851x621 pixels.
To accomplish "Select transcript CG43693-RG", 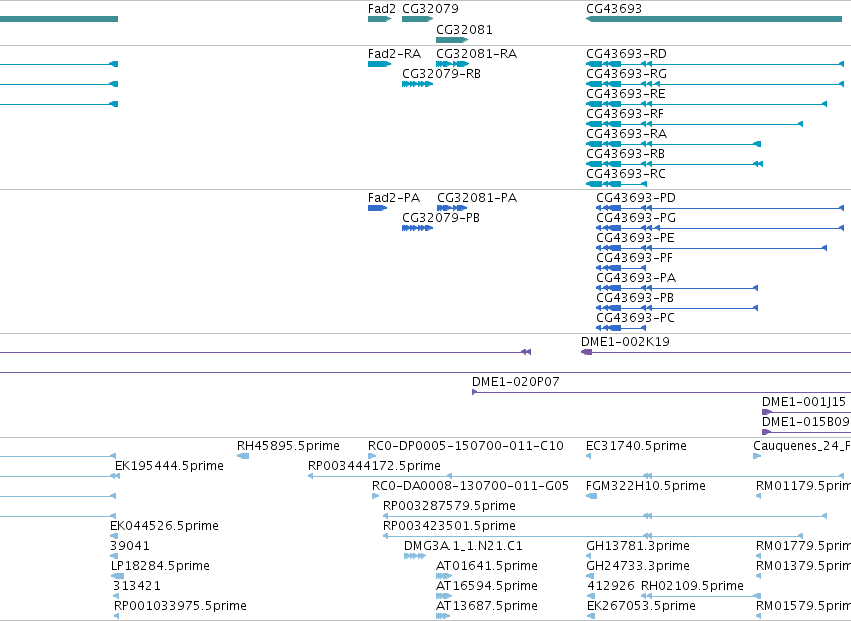I will click(x=626, y=74).
